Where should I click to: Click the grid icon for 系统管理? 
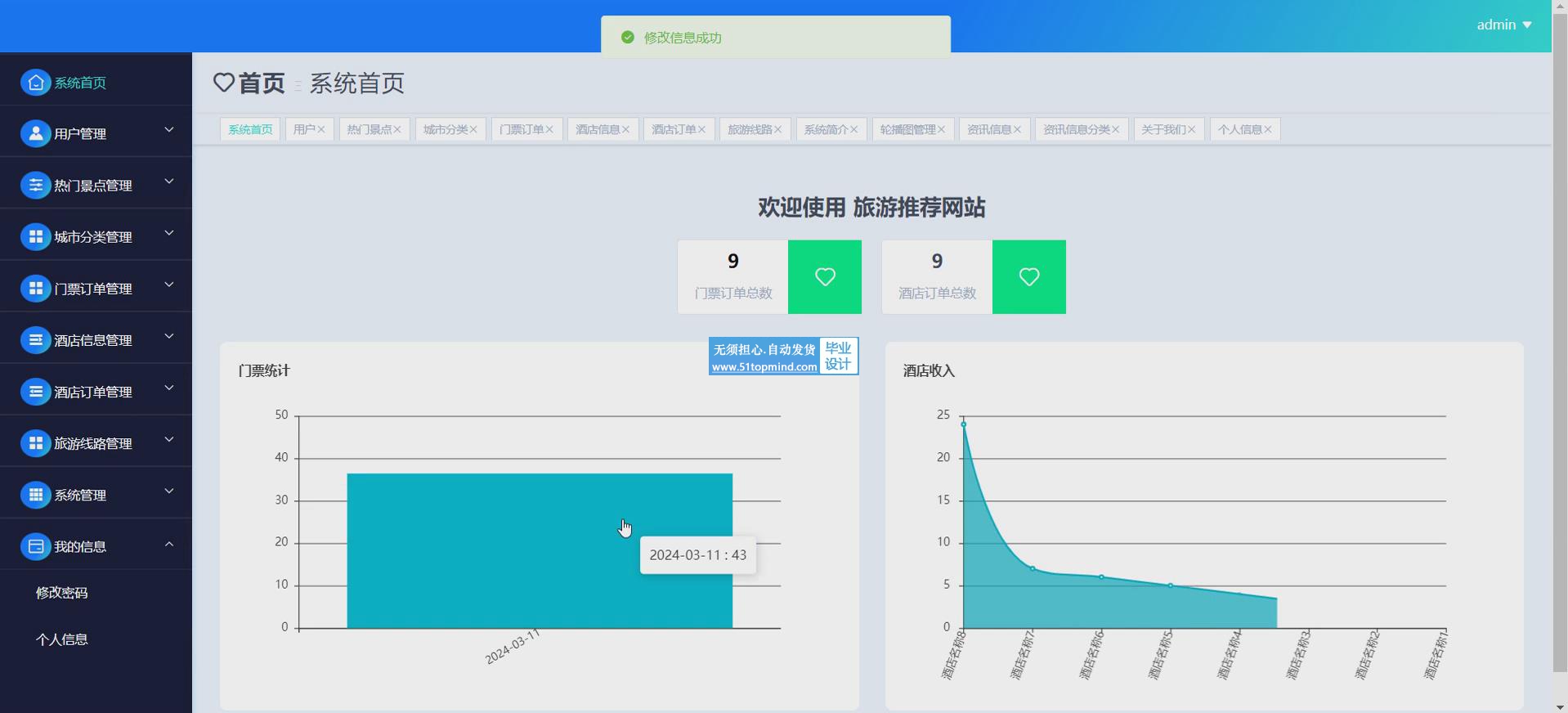point(35,495)
